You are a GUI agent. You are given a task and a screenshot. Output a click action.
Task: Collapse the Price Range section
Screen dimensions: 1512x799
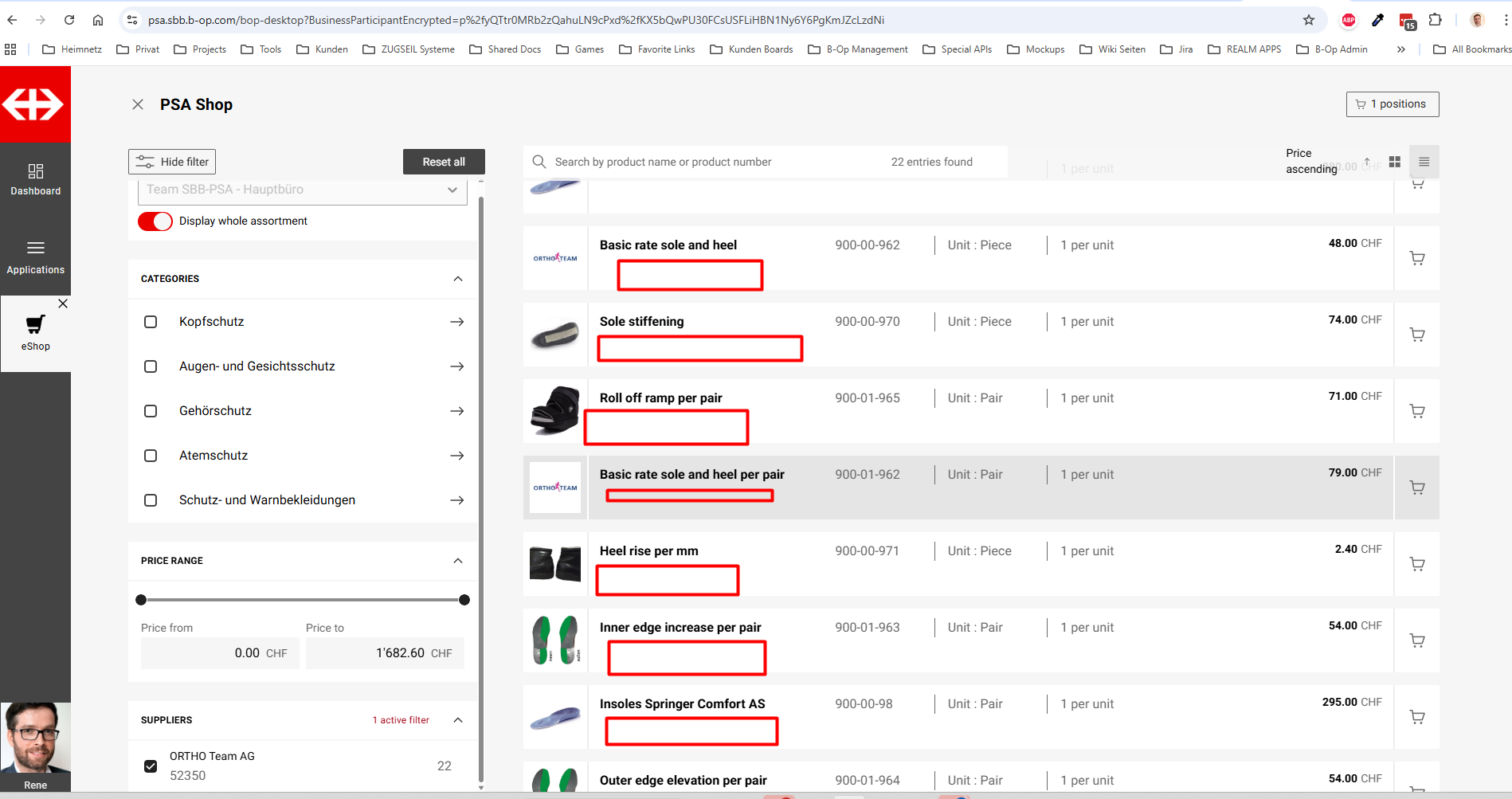tap(458, 561)
